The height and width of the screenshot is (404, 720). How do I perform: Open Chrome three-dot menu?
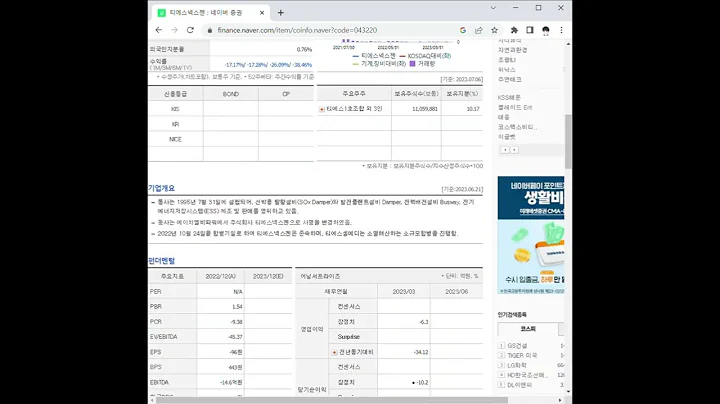pyautogui.click(x=561, y=30)
